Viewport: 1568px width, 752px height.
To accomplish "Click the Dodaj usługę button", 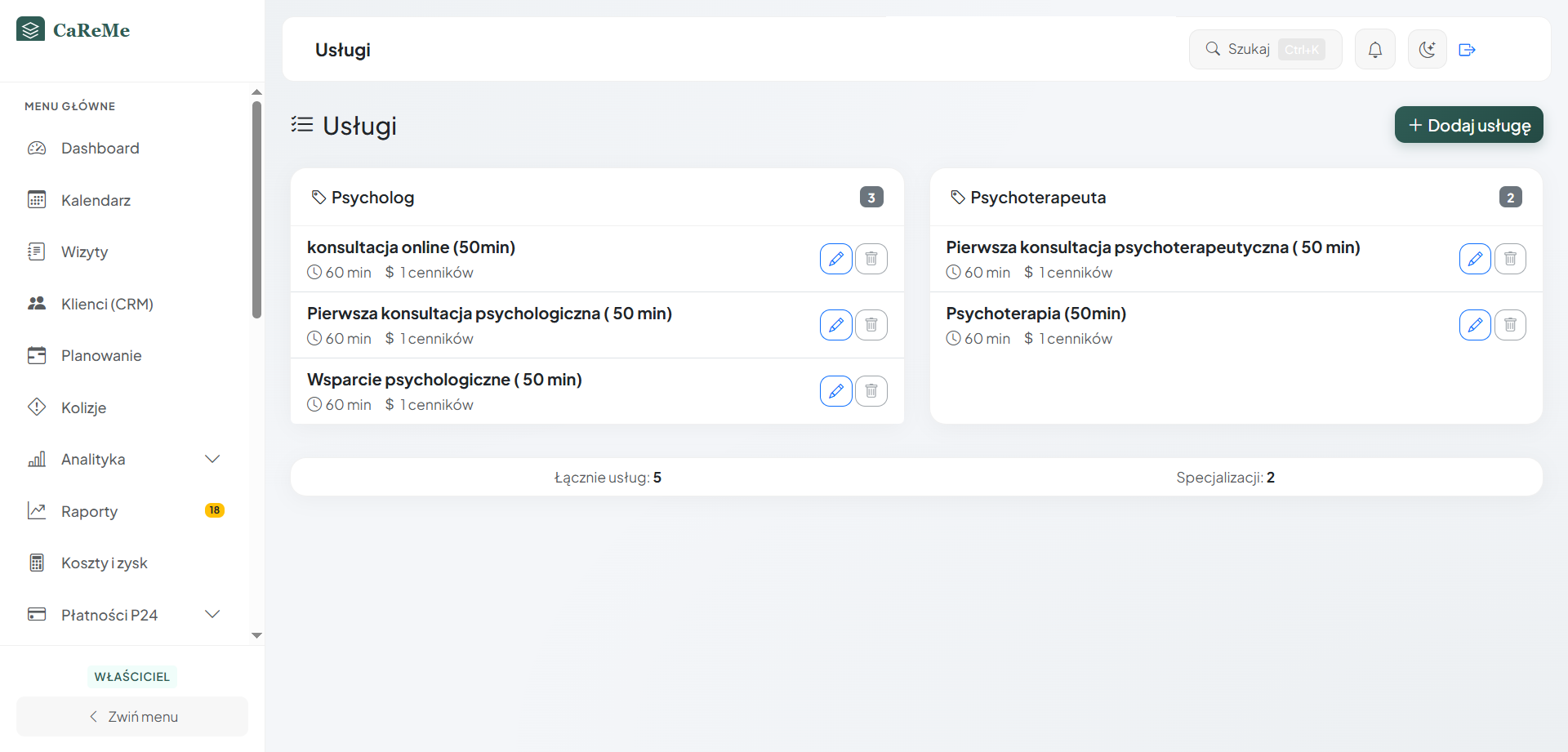I will click(1468, 125).
